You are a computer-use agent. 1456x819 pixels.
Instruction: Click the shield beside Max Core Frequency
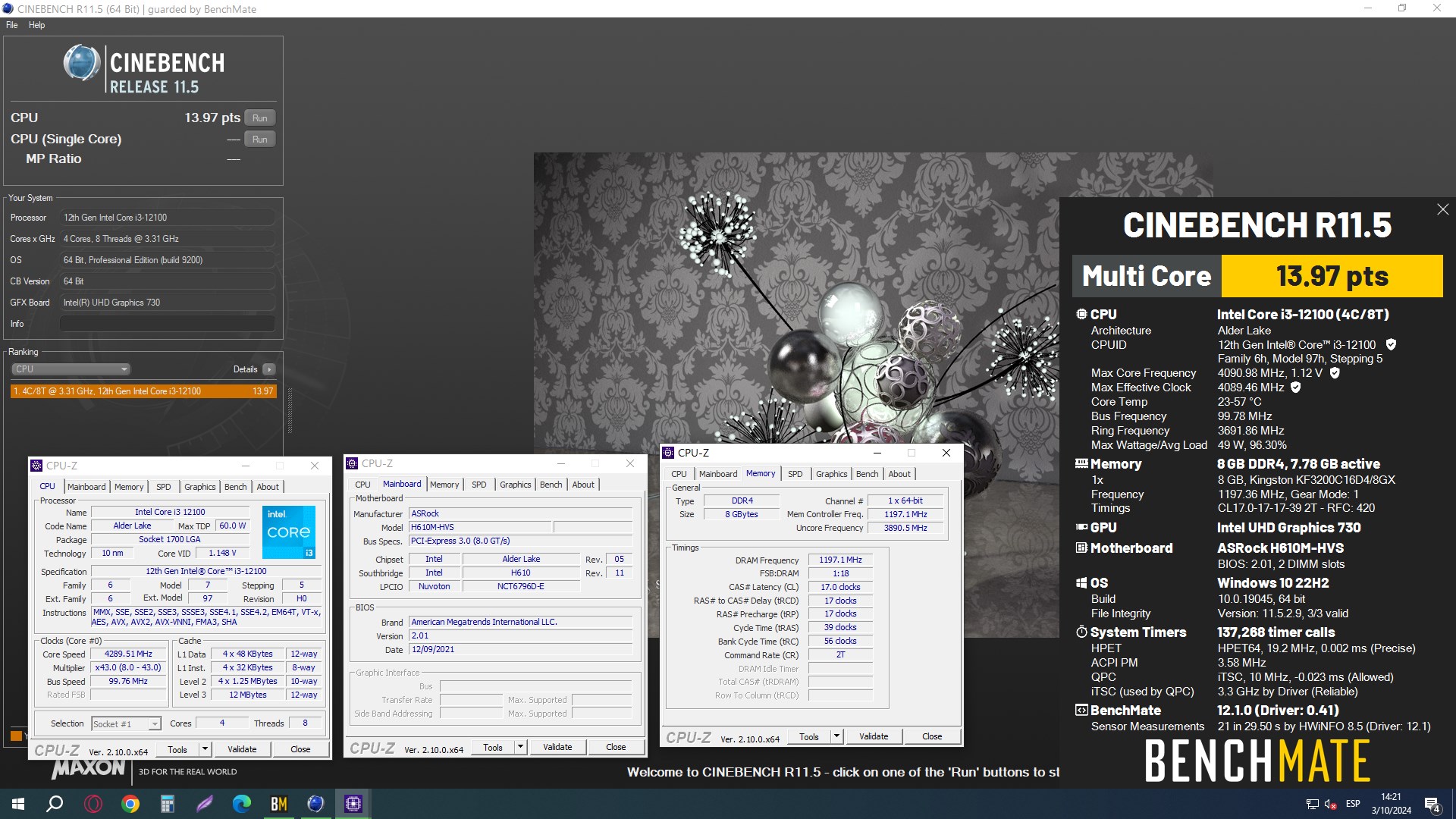(1335, 373)
